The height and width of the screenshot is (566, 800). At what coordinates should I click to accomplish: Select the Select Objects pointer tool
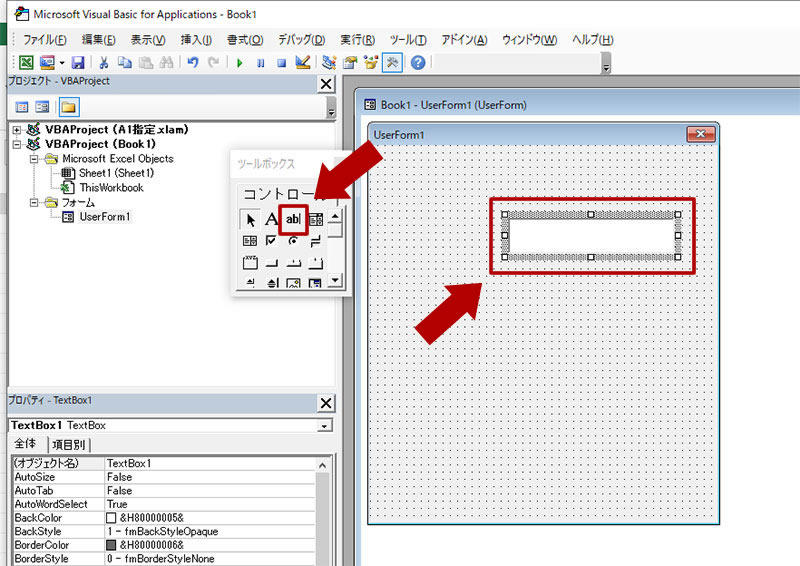tap(250, 220)
